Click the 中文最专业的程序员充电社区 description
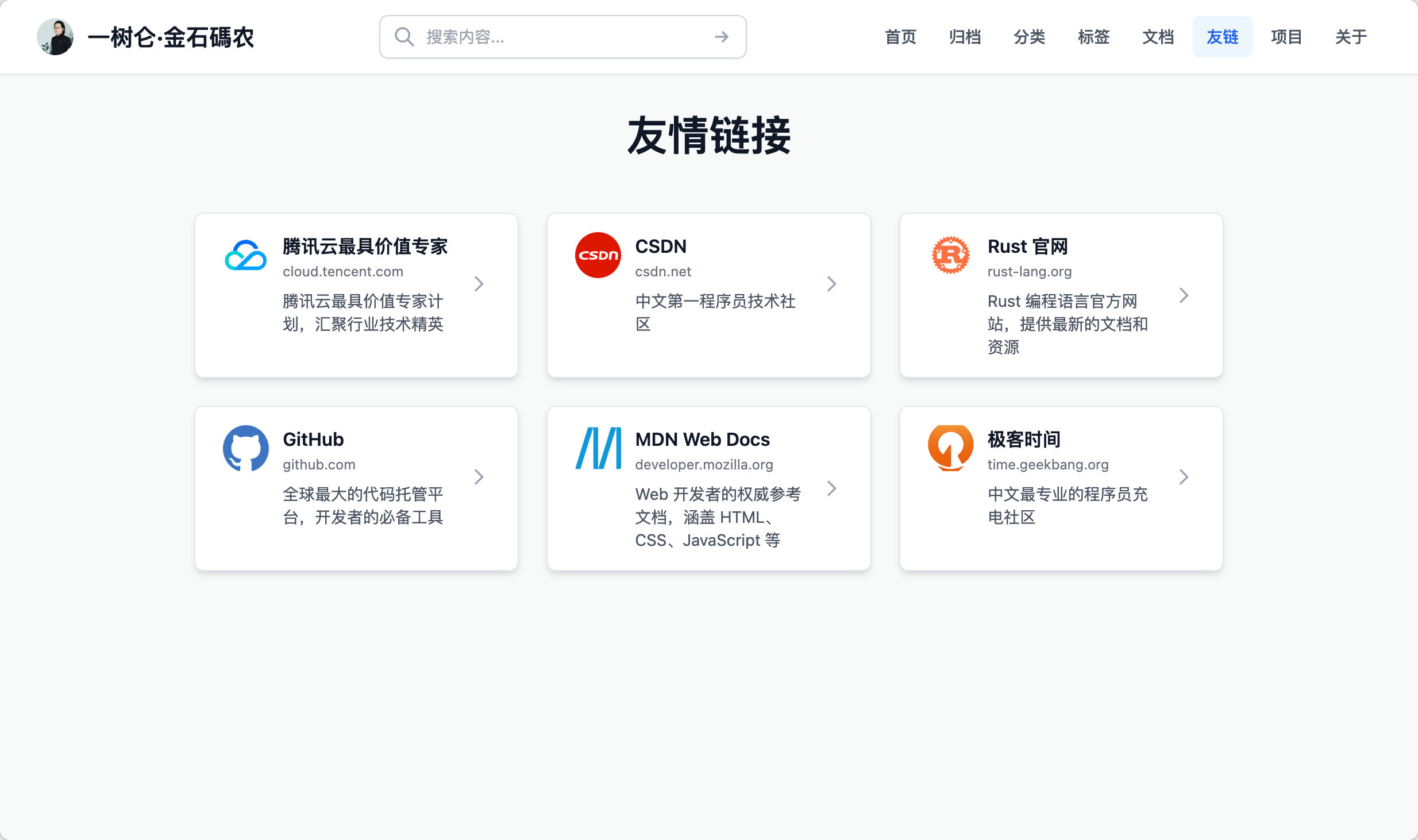 (x=1068, y=506)
